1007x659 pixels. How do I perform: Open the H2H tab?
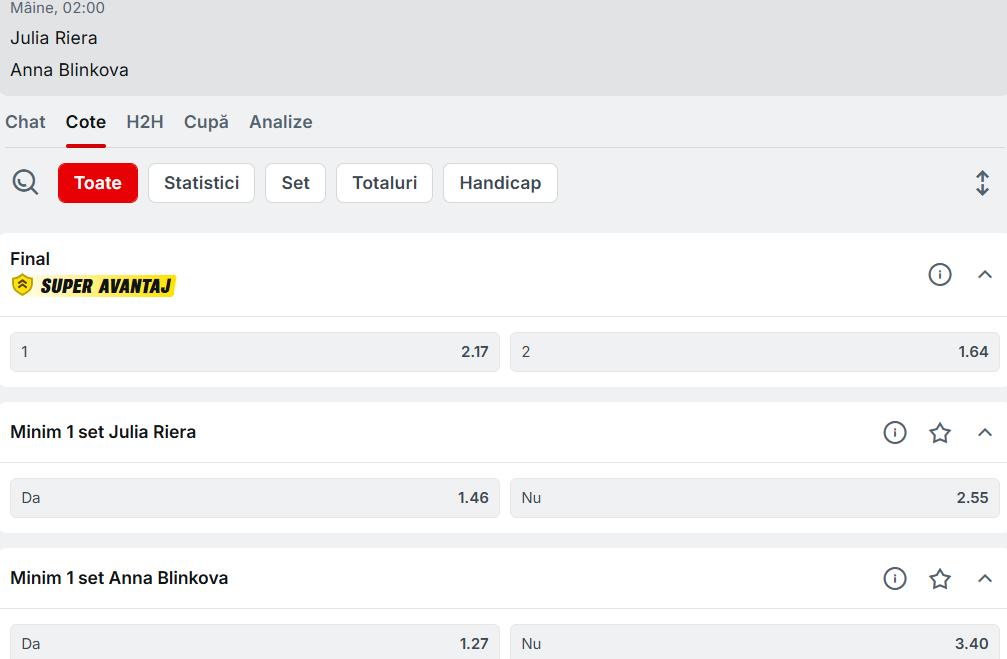pyautogui.click(x=145, y=122)
